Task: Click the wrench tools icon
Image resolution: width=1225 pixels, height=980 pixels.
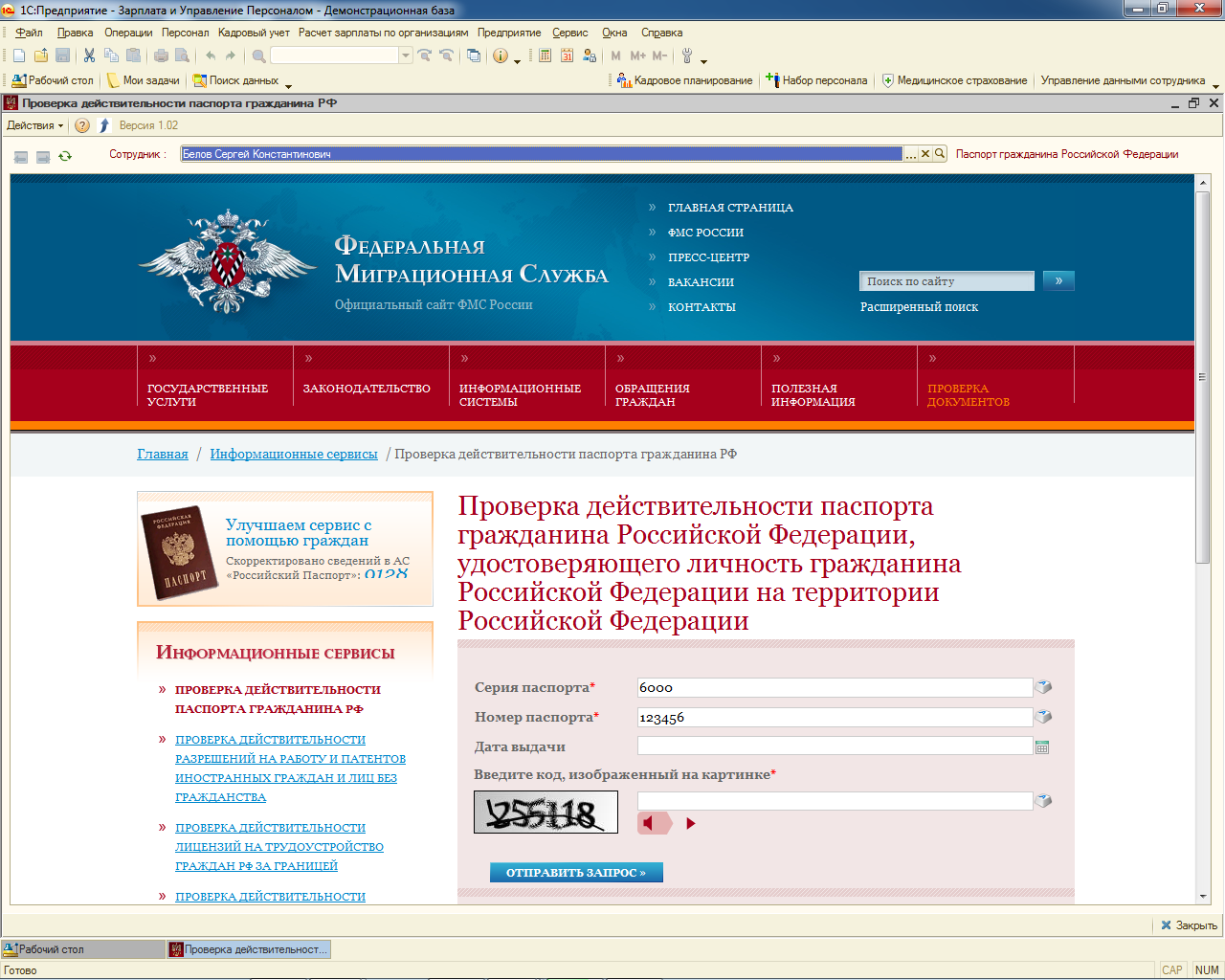Action: 687,56
